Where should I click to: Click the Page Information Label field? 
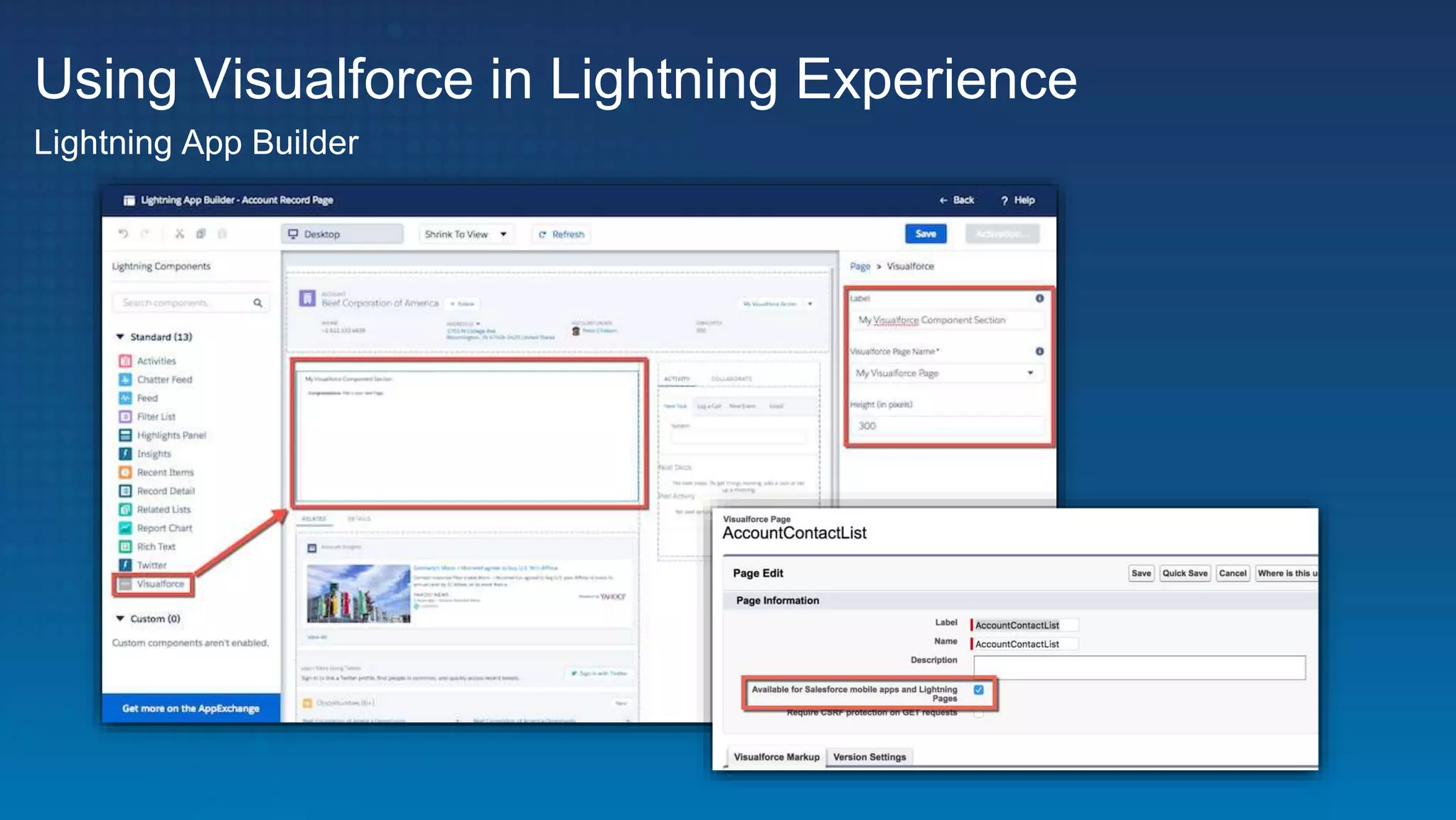1025,625
